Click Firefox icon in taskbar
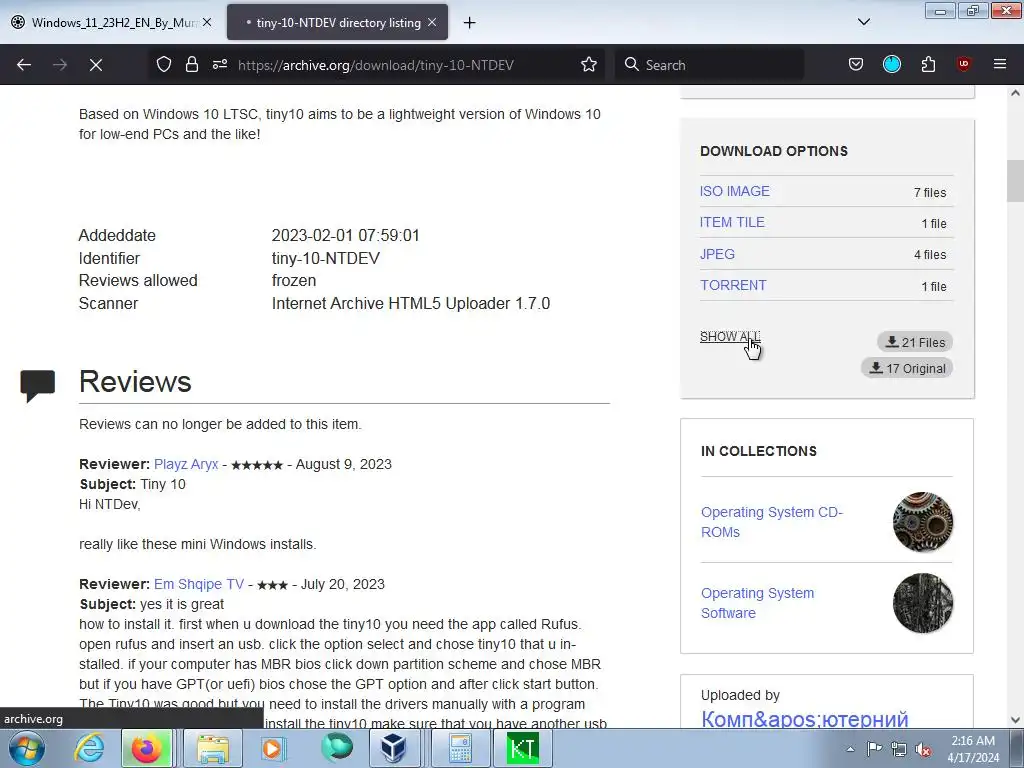Screen dimensions: 1024x768 [x=146, y=748]
